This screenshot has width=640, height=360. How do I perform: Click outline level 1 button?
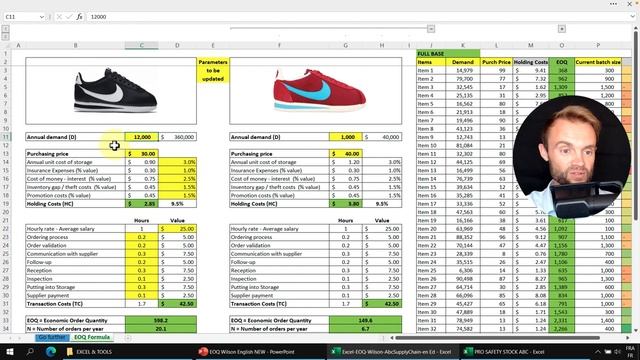point(5,29)
